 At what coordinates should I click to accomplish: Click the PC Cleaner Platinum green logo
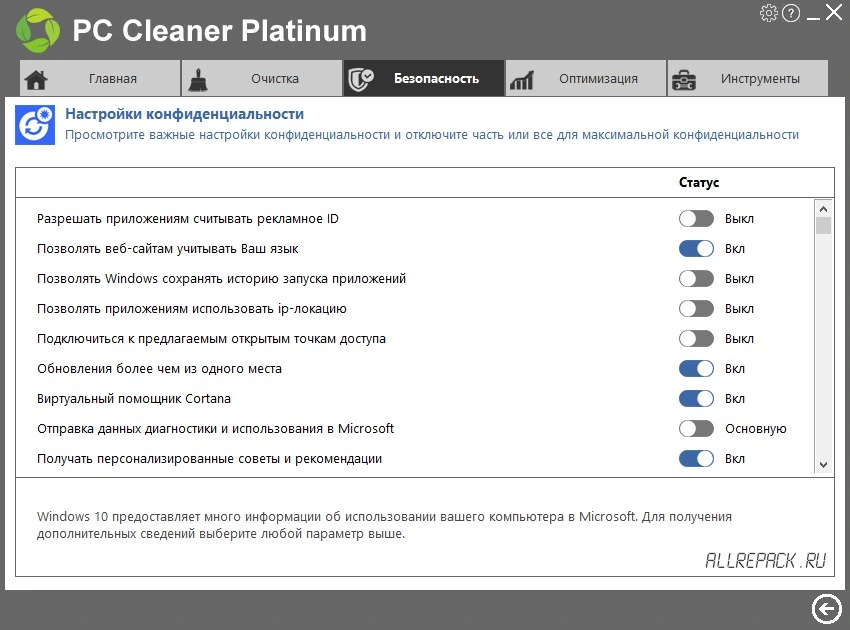[37, 30]
